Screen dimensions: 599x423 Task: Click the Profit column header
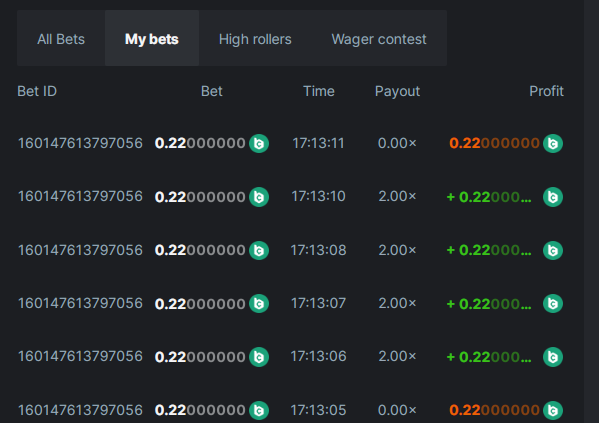[x=546, y=91]
